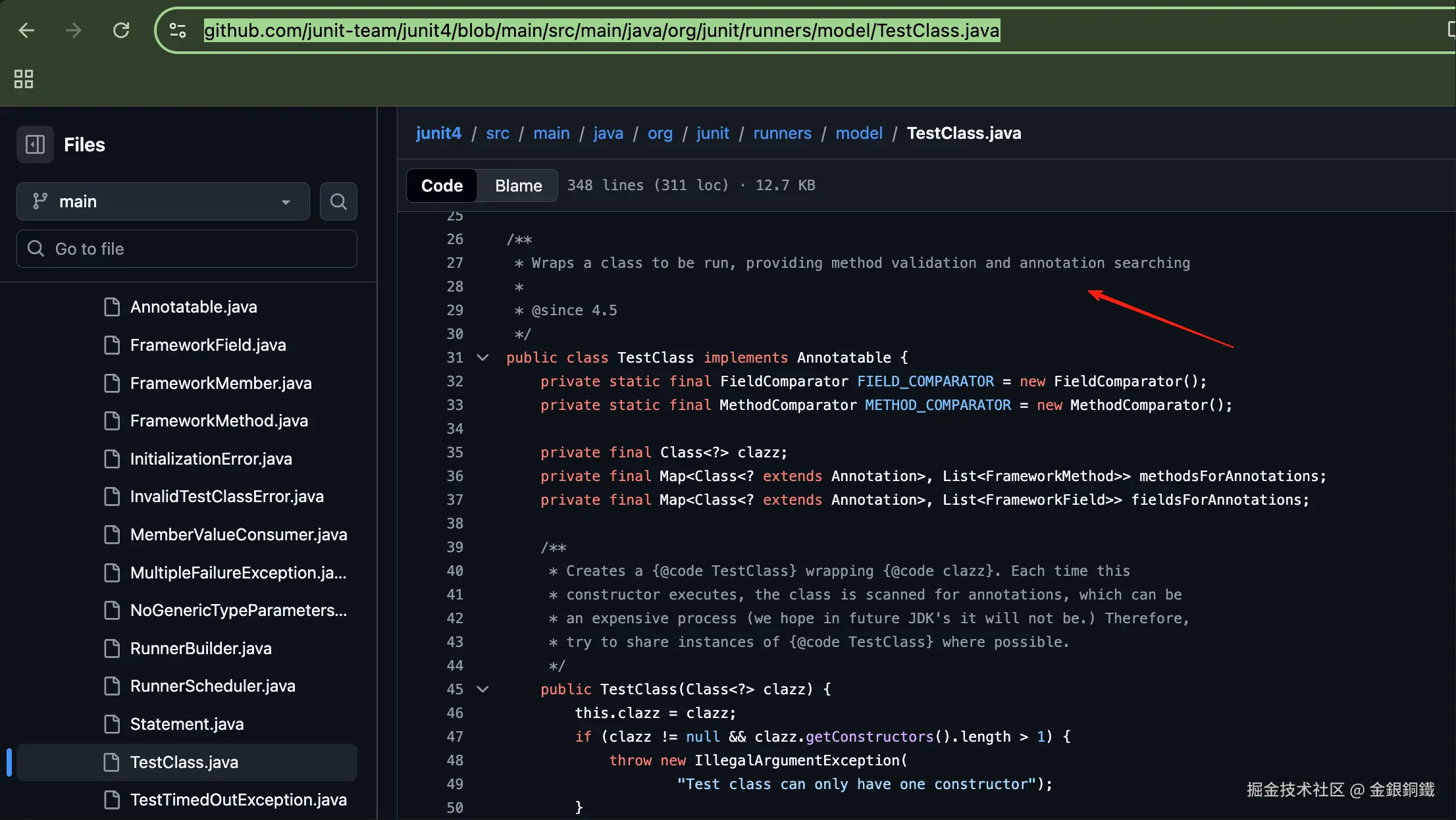Switch to the Code view tab

click(x=442, y=186)
